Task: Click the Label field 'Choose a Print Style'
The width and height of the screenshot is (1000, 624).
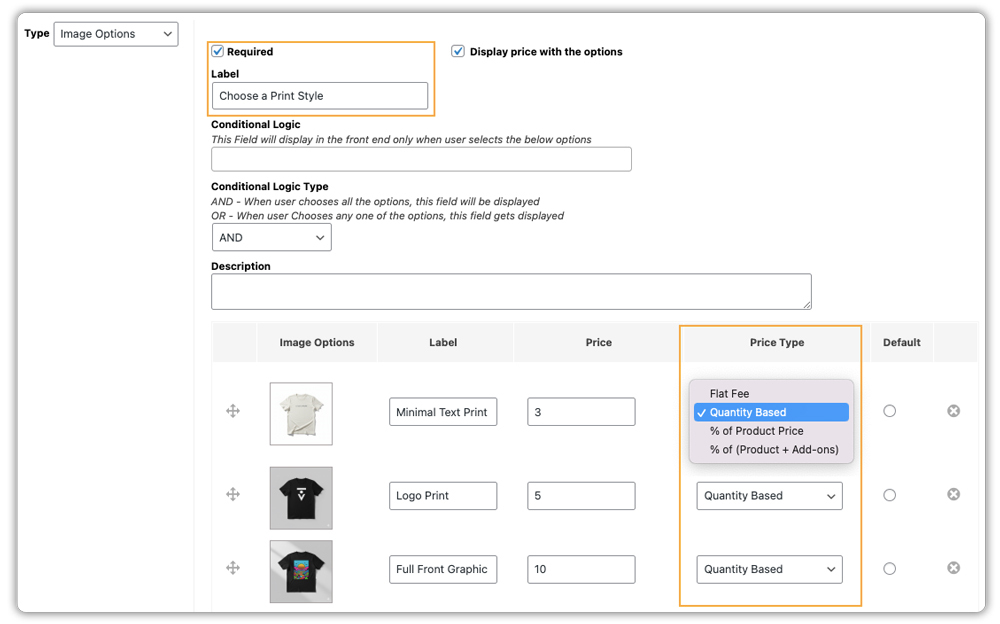Action: [x=320, y=95]
